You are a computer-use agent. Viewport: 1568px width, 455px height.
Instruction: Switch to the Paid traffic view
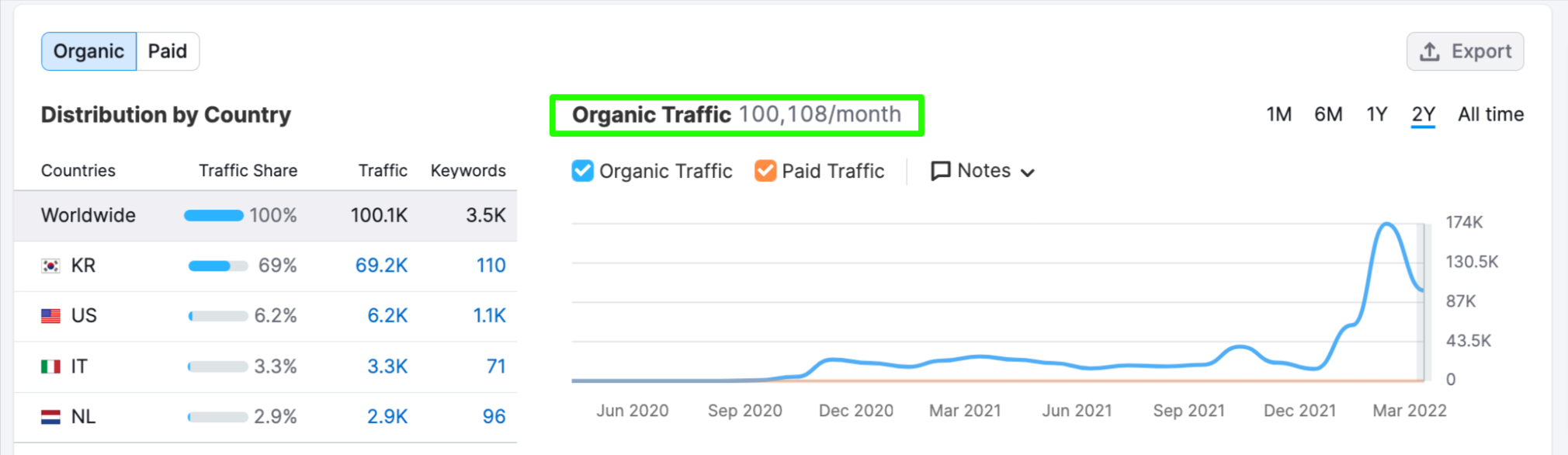(x=168, y=50)
